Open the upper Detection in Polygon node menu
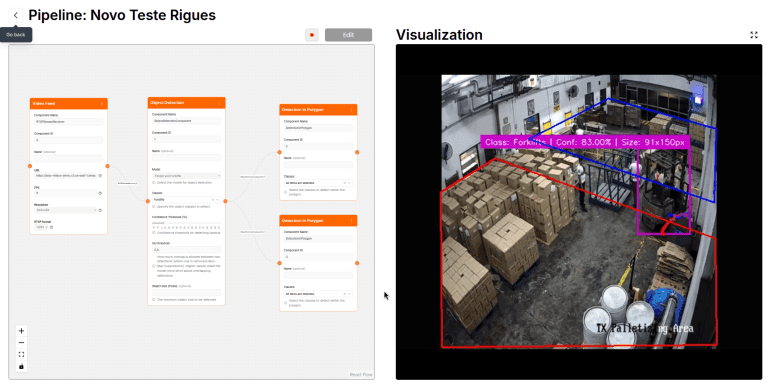This screenshot has height=389, width=768. (352, 110)
